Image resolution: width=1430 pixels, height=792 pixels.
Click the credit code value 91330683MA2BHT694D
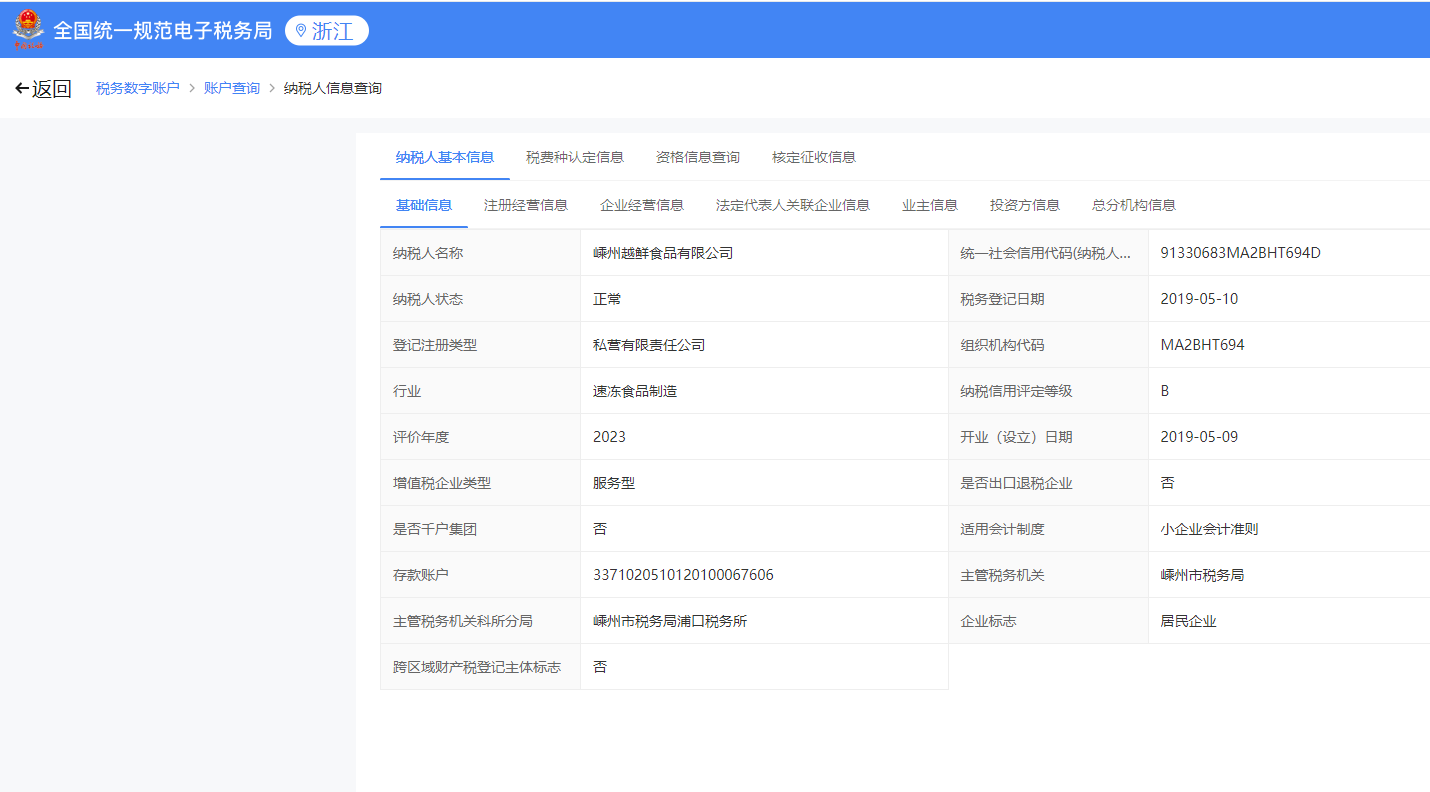1240,253
